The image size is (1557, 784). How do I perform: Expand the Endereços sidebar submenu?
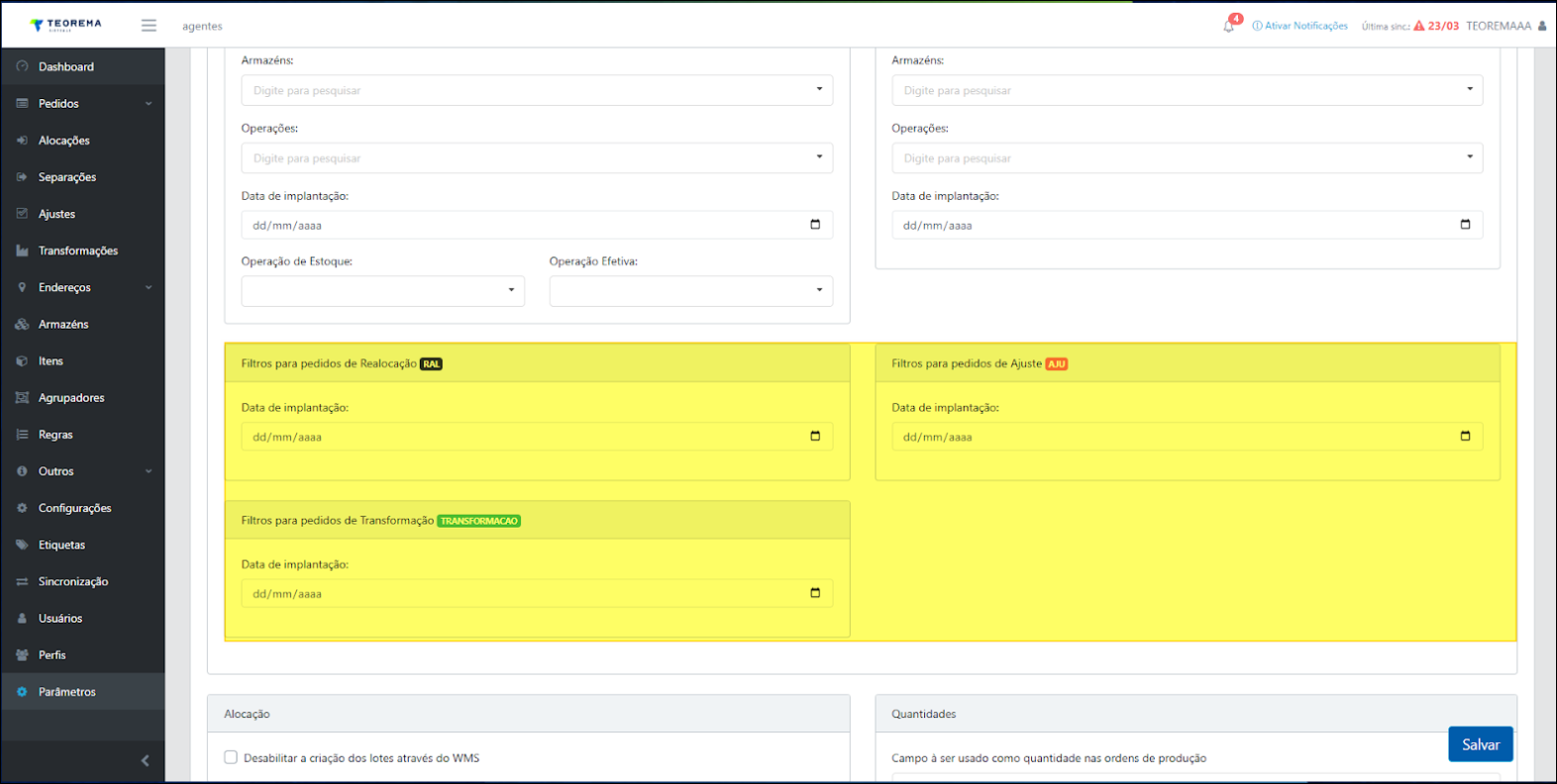[148, 288]
